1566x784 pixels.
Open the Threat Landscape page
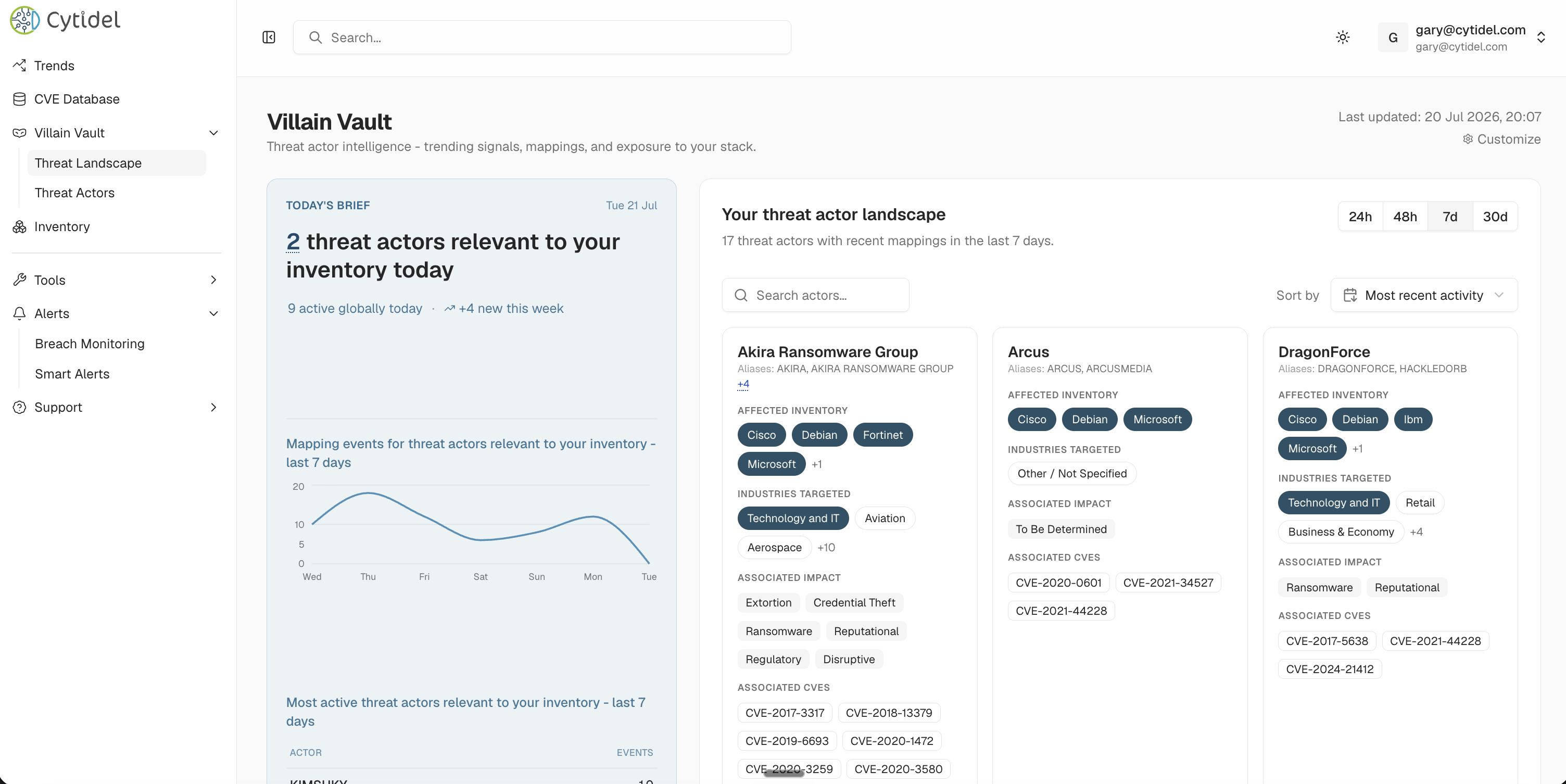(117, 163)
